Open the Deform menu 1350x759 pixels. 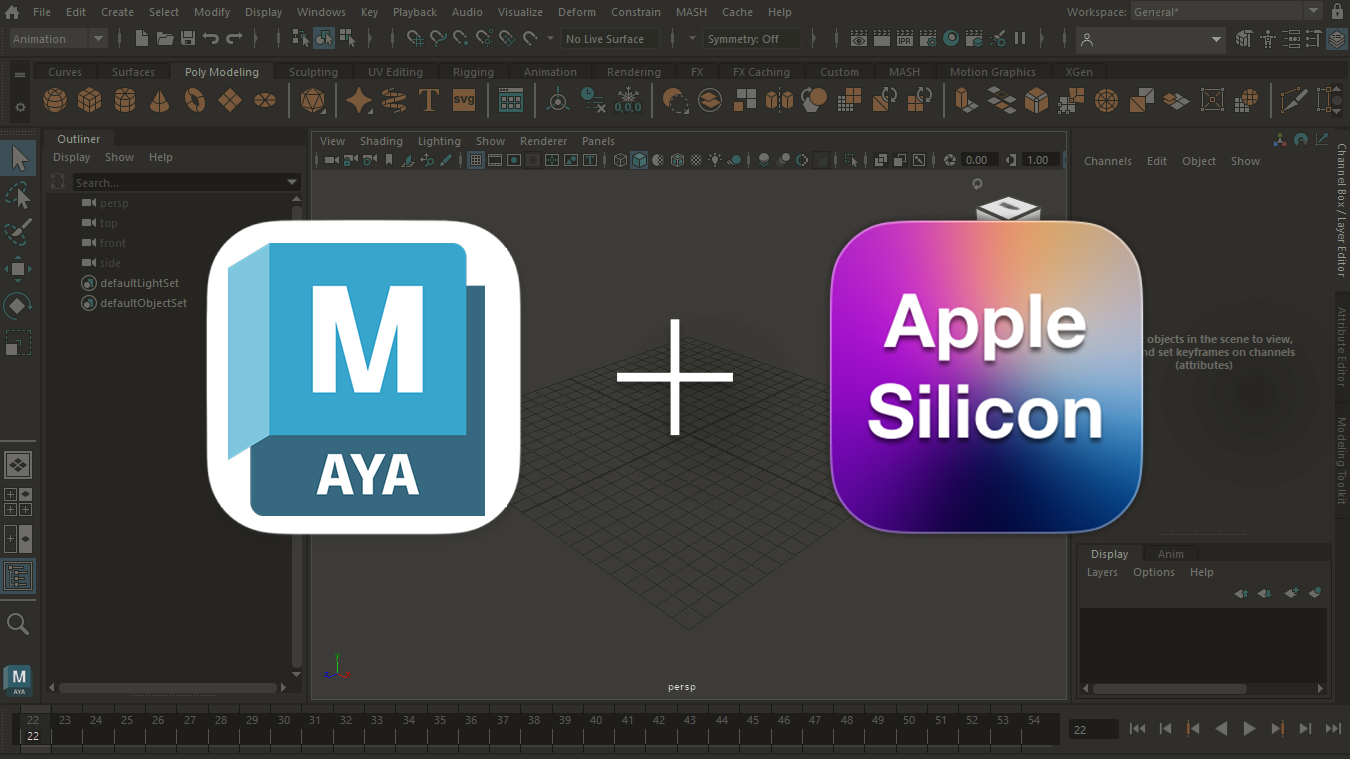point(579,12)
